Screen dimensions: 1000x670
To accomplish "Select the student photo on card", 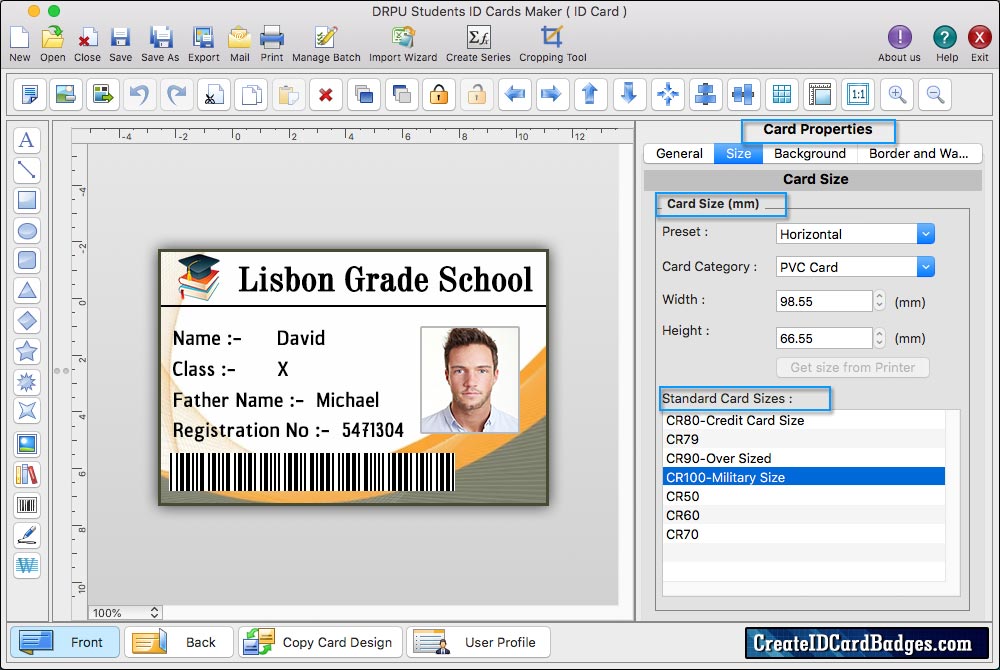I will click(470, 379).
